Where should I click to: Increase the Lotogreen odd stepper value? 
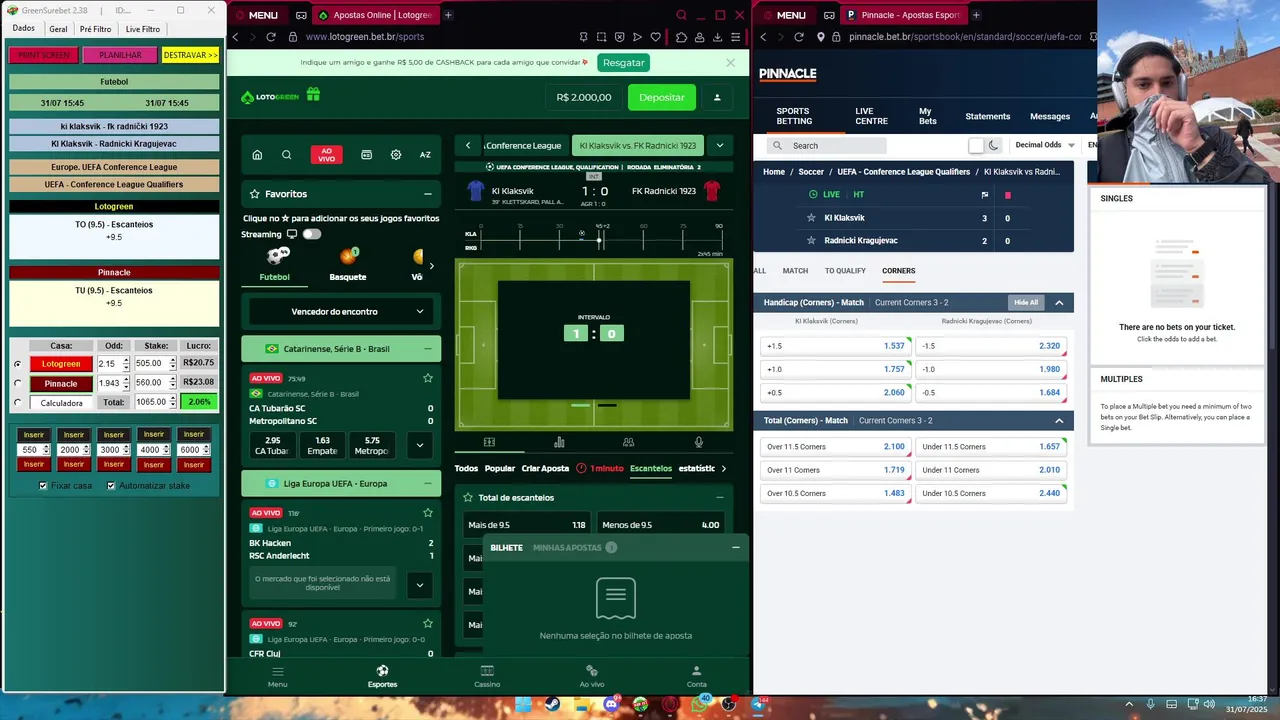tap(126, 361)
